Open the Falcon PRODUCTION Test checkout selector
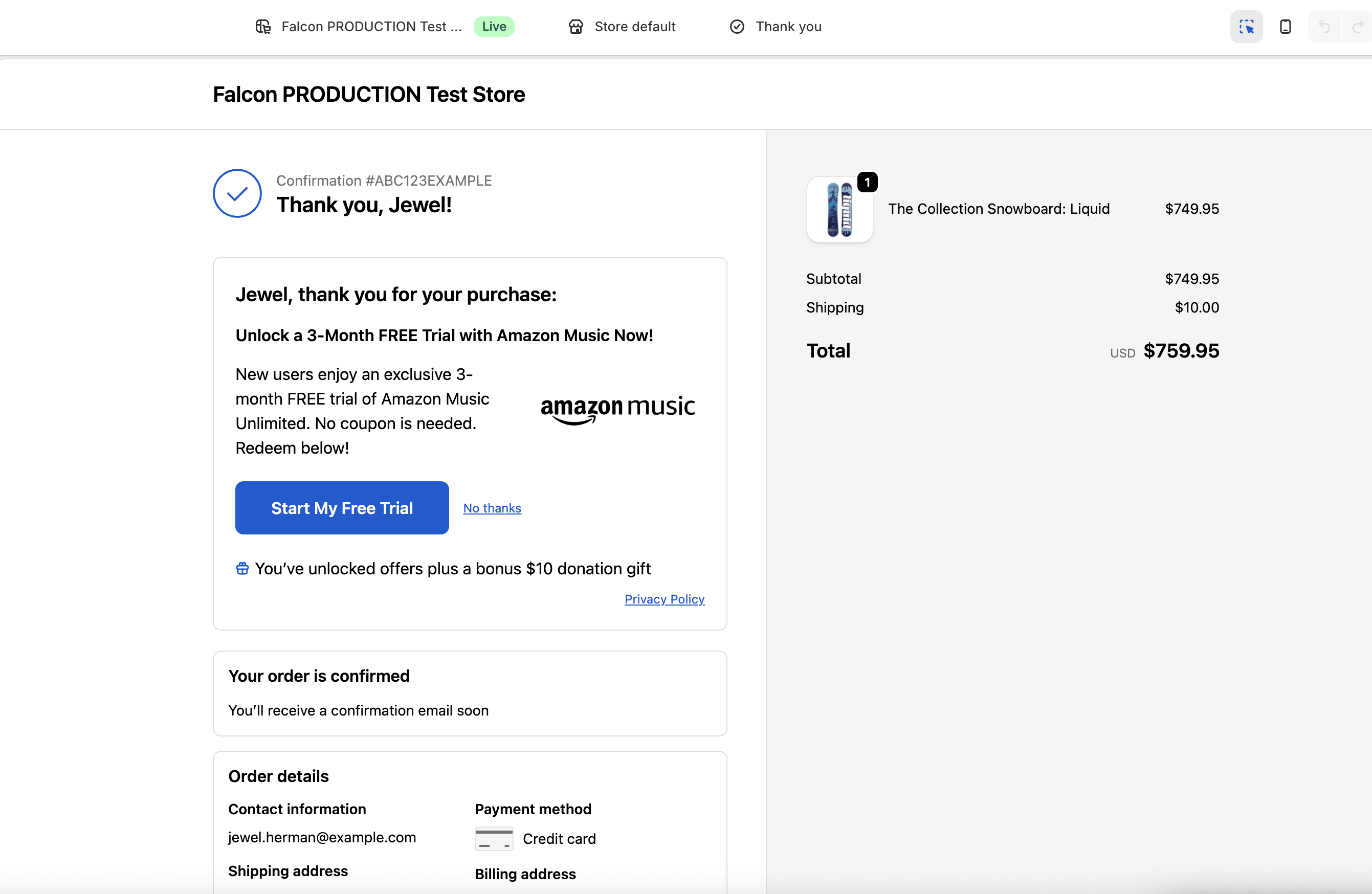 click(384, 27)
